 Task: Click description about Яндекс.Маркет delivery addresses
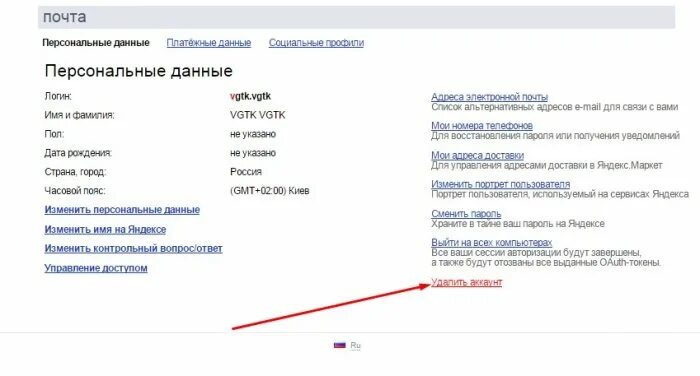click(x=547, y=166)
